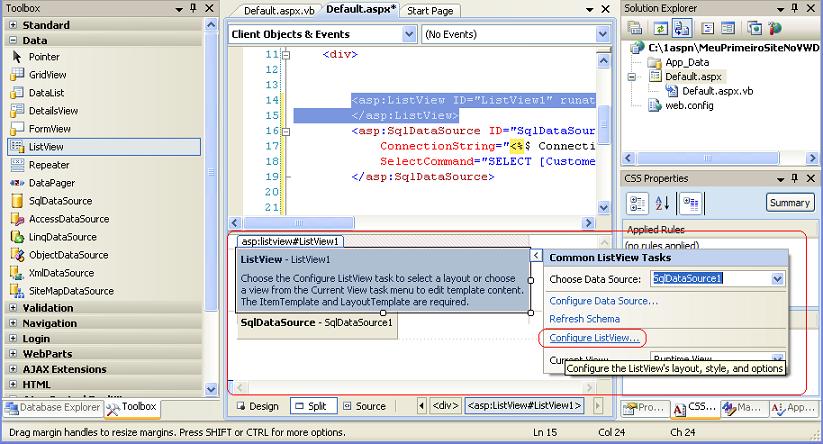Image resolution: width=823 pixels, height=444 pixels.
Task: Switch editor to Source view
Action: coord(363,406)
